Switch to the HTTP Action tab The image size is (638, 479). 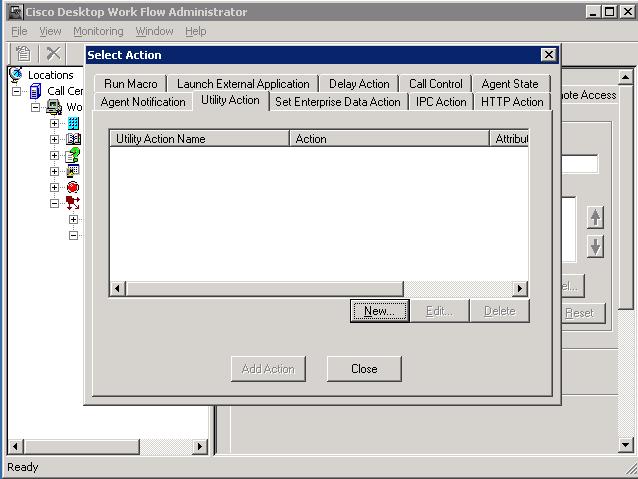512,102
